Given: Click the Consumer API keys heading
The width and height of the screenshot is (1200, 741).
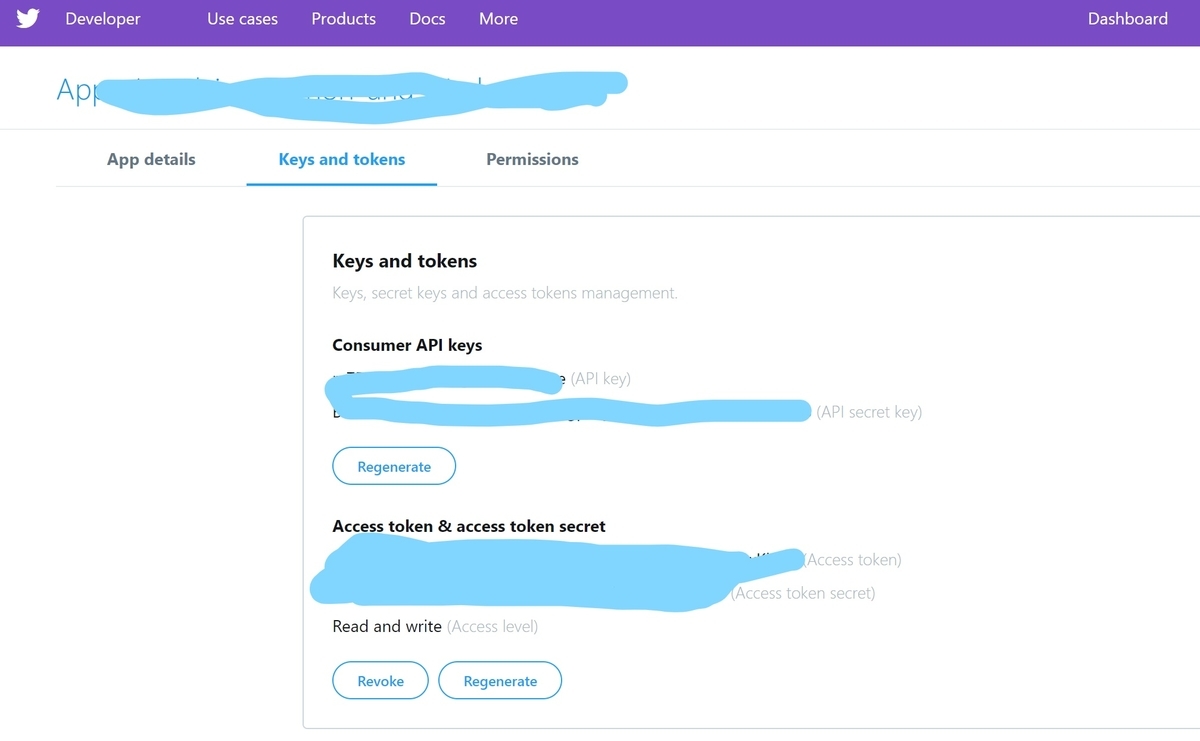Looking at the screenshot, I should (407, 345).
